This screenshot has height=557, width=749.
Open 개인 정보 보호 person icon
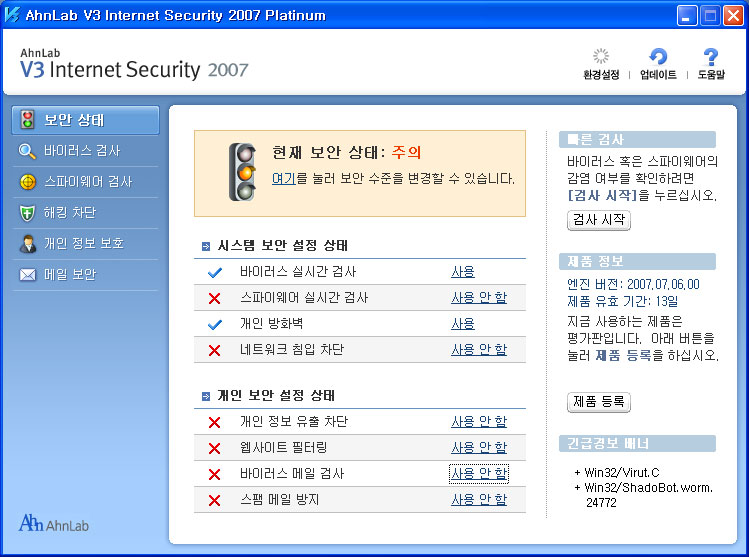(x=28, y=244)
